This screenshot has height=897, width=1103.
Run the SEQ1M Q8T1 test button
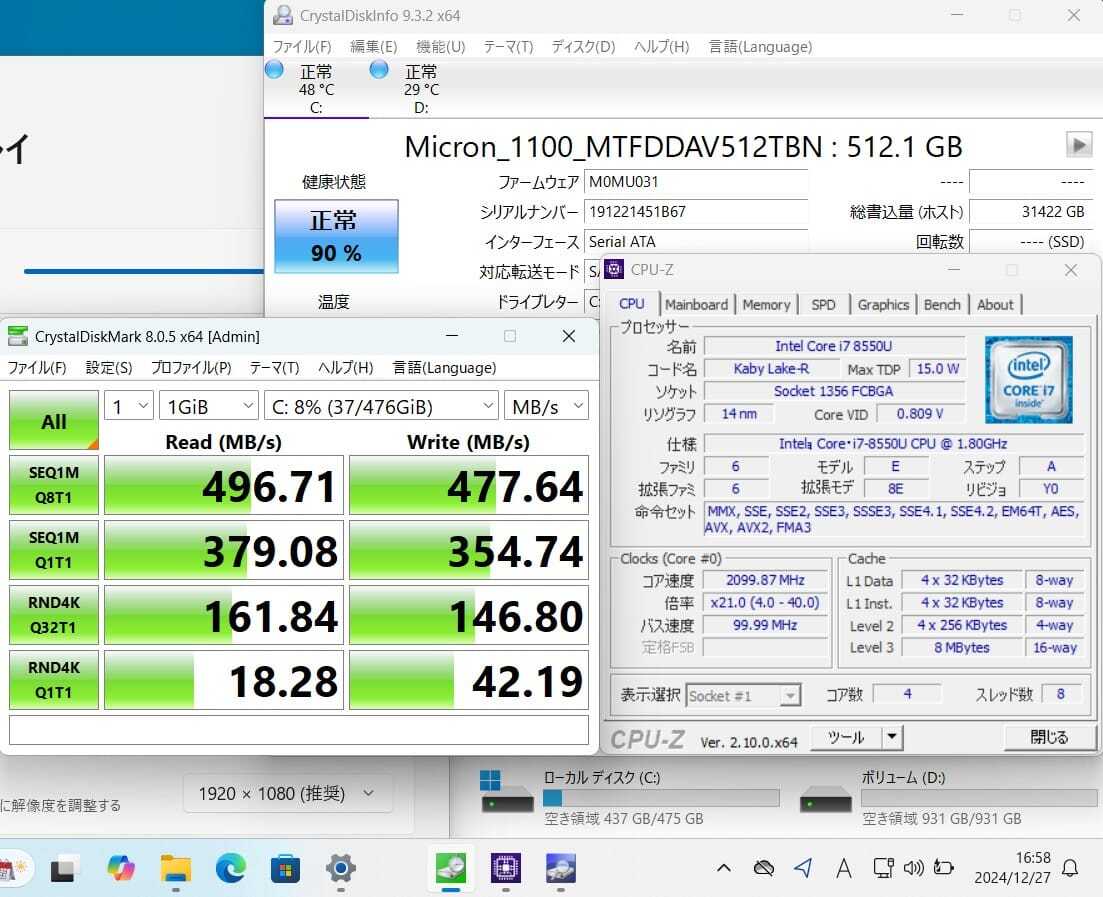tap(54, 485)
